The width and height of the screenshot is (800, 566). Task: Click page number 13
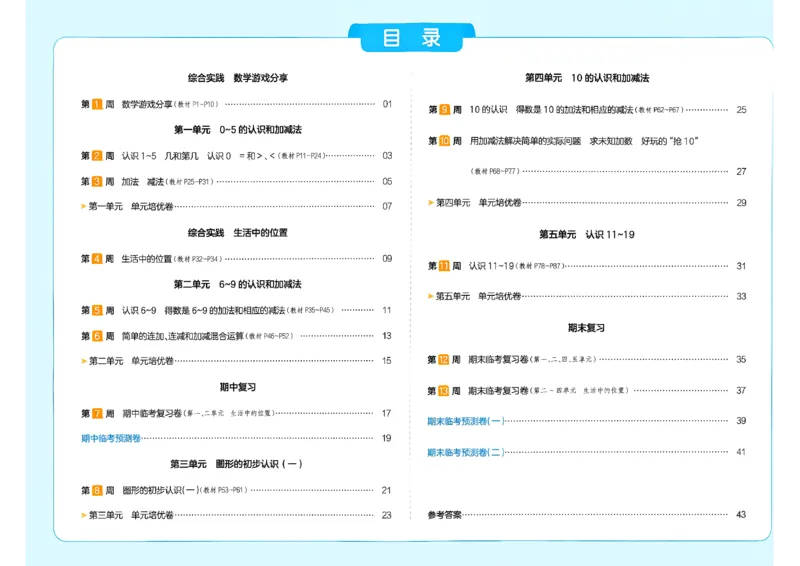coord(387,336)
